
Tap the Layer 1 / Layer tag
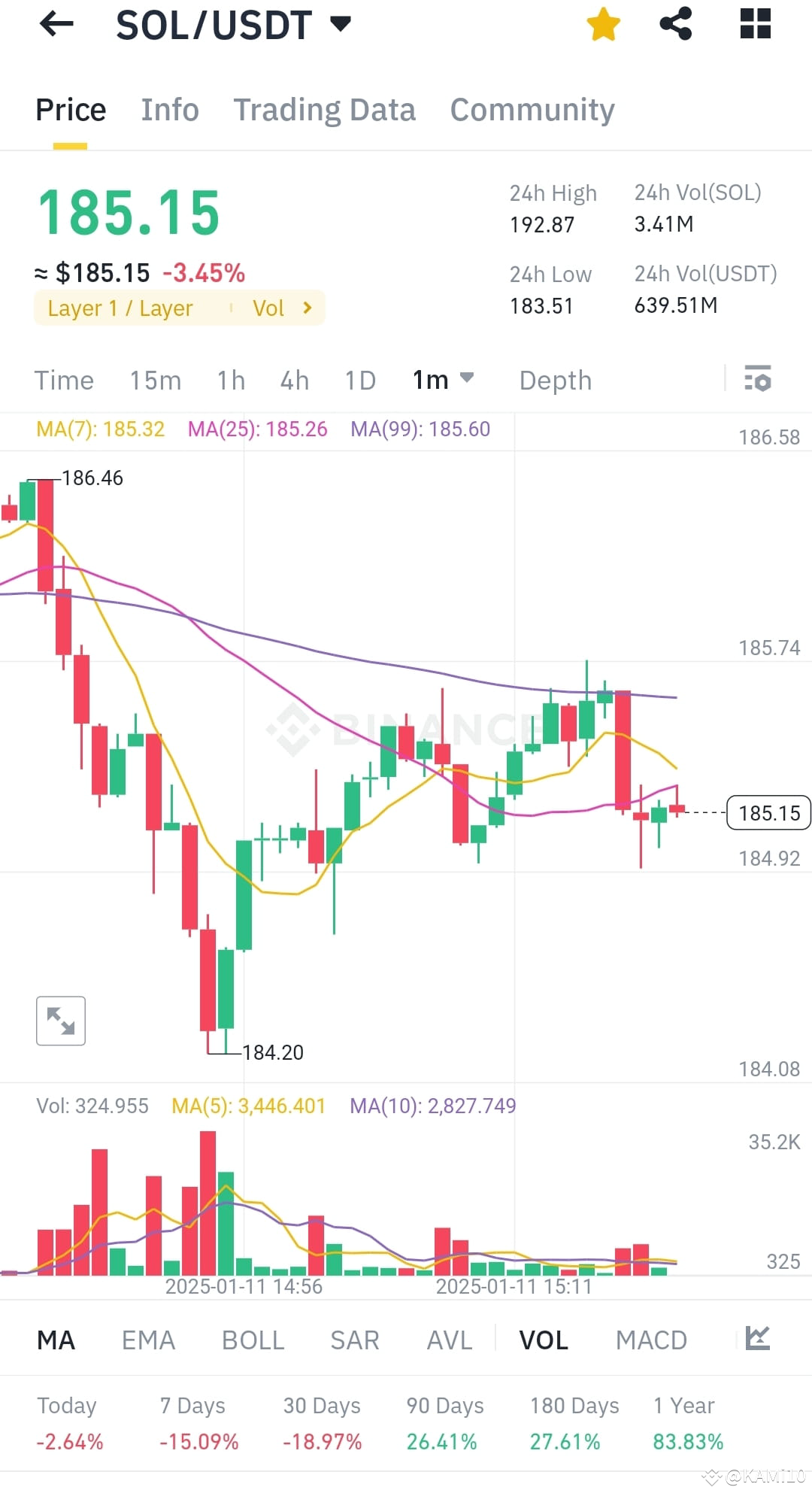[120, 308]
